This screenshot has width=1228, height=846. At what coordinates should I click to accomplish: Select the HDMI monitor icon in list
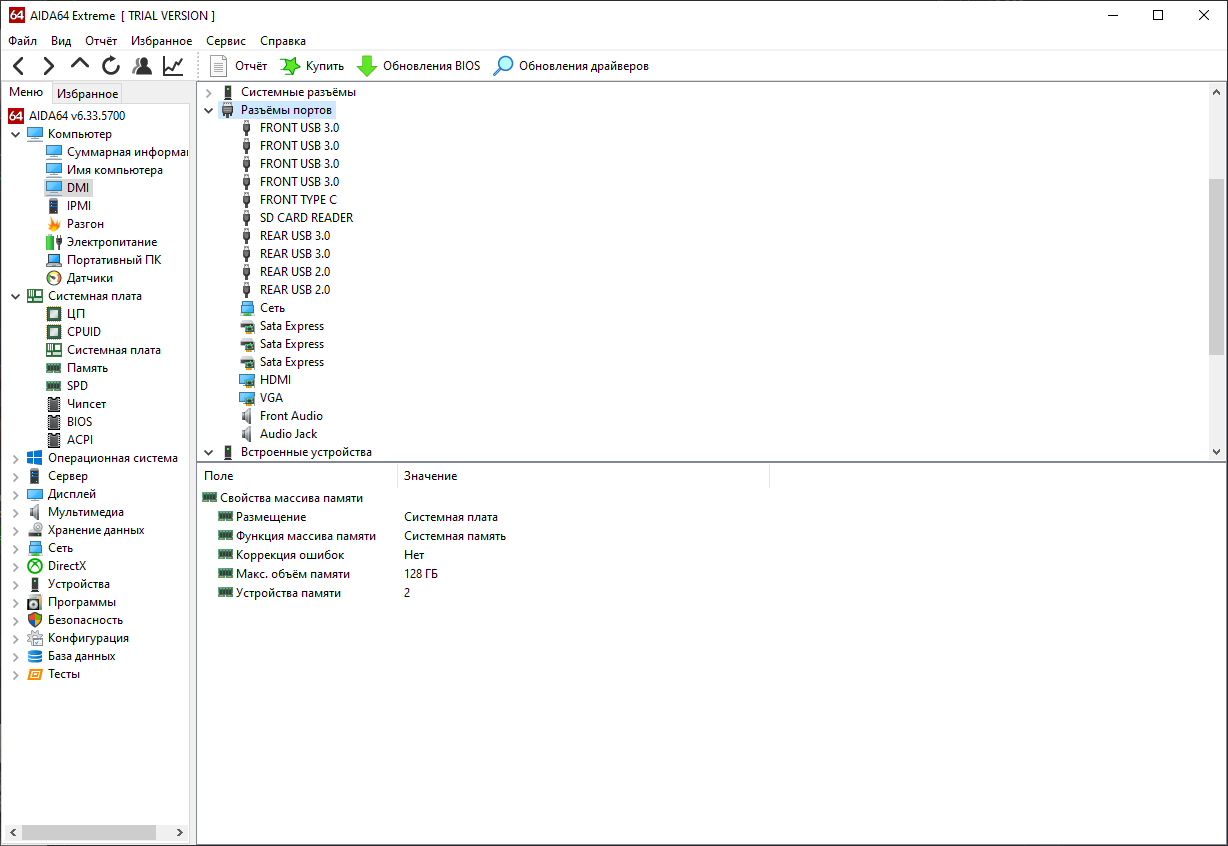click(248, 380)
